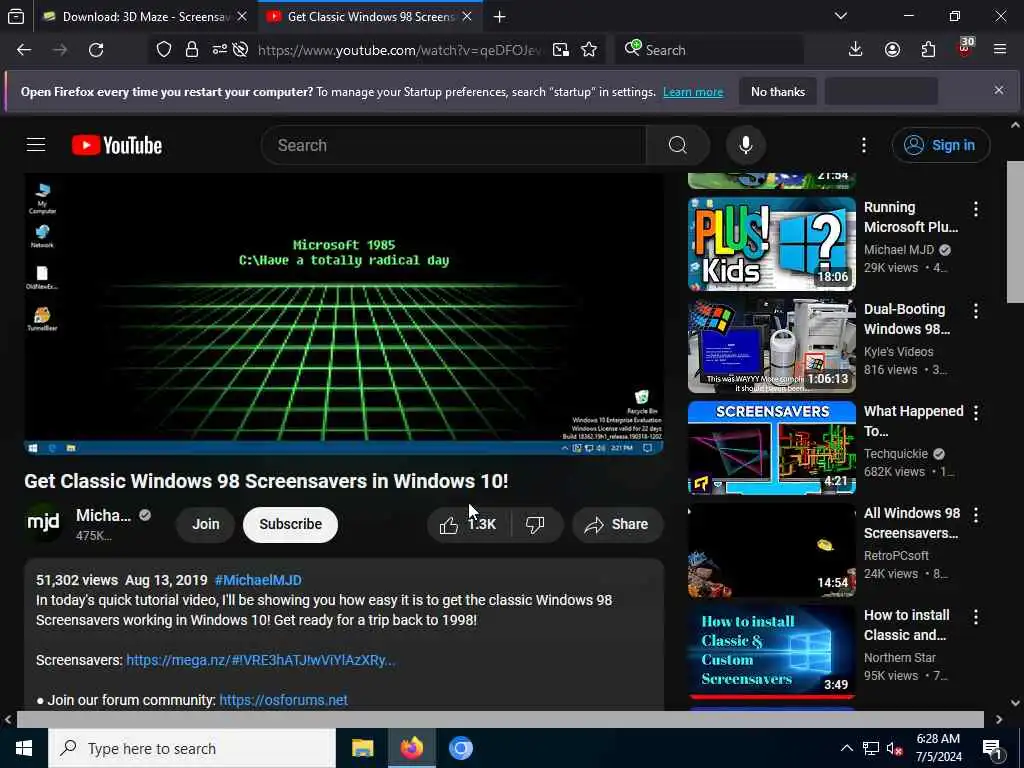
Task: Open the Firefox application hamburger menu
Action: [x=1000, y=50]
